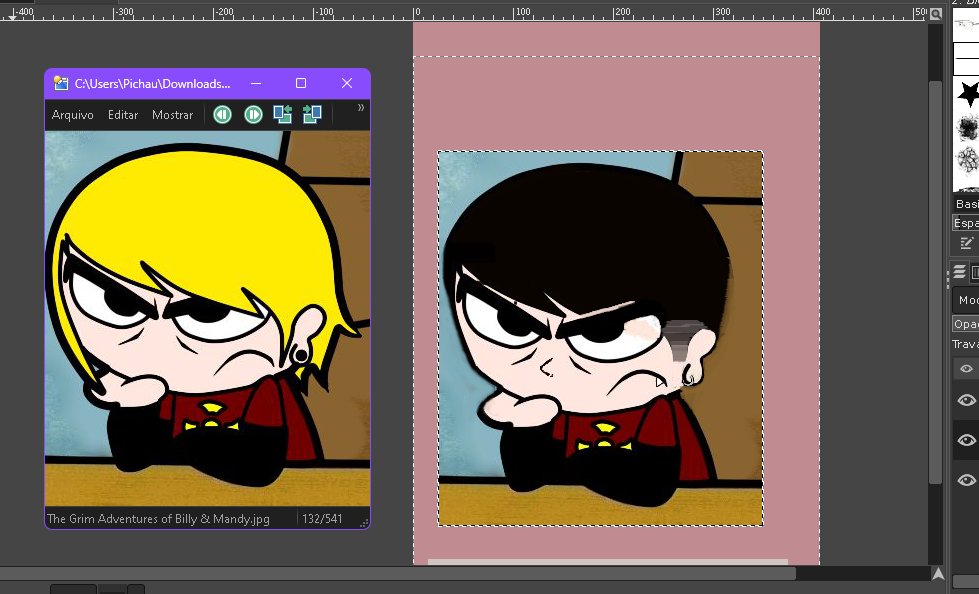Adjust the brush spacing 'Espa' slider

(x=966, y=223)
